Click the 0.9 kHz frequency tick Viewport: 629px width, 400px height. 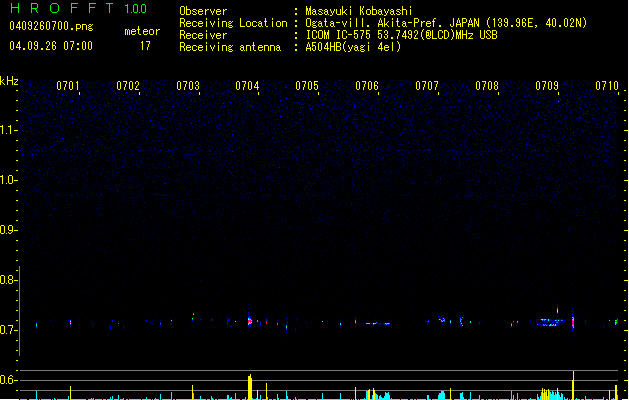coord(9,230)
